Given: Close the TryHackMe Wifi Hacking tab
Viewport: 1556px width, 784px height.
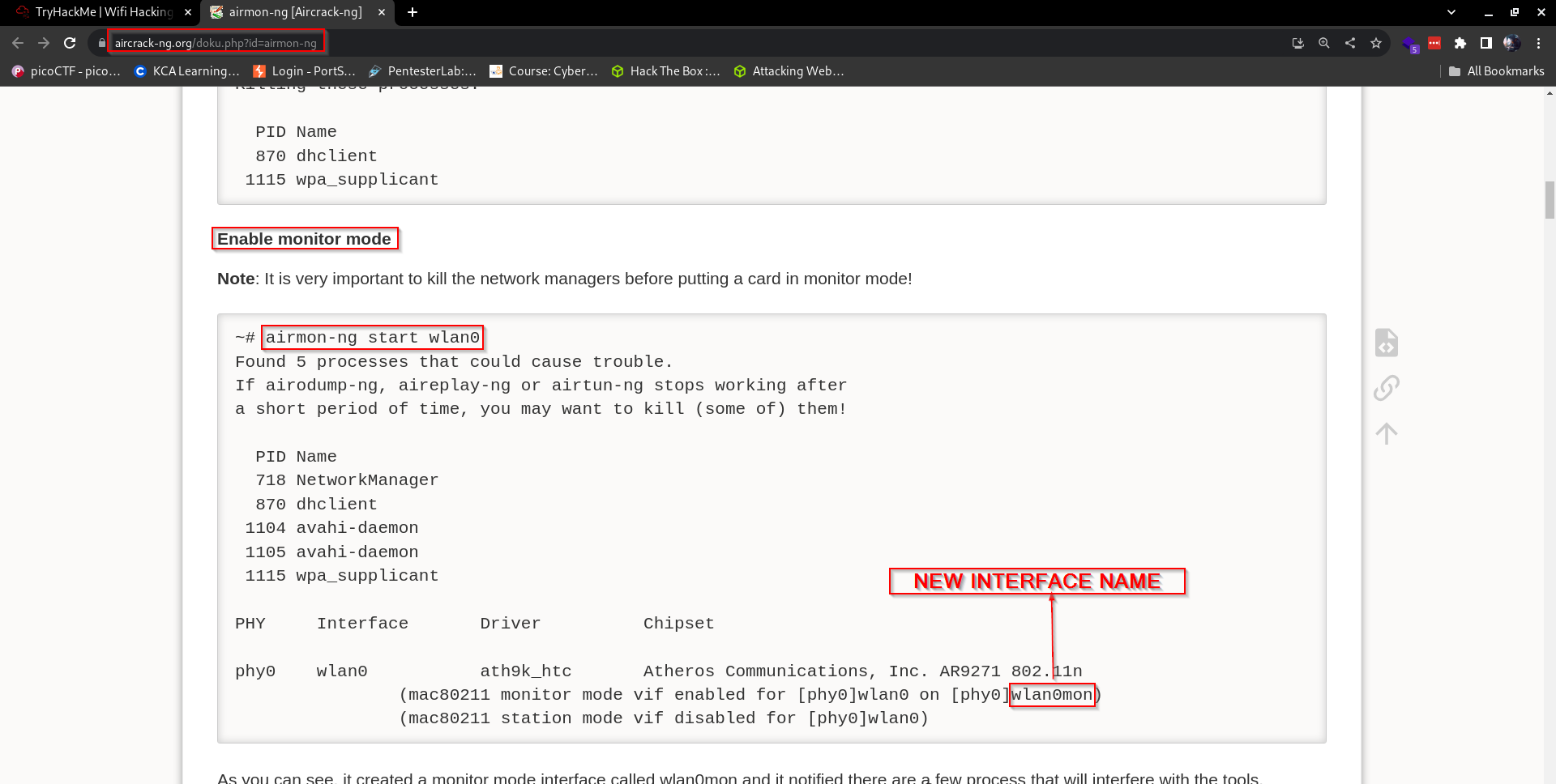Looking at the screenshot, I should coord(188,12).
